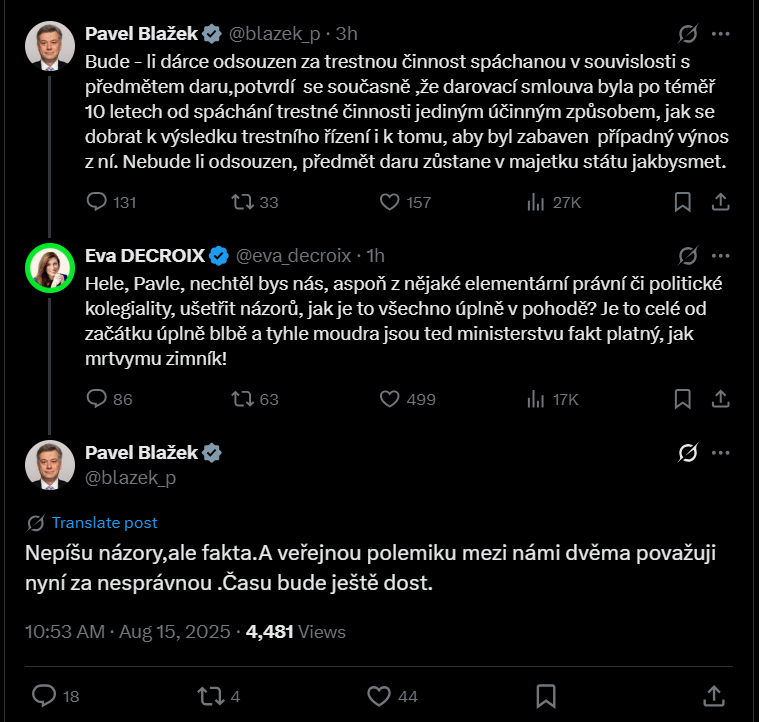Click Grok icon on Eva Decroix's reply
759x722 pixels.
tap(687, 255)
